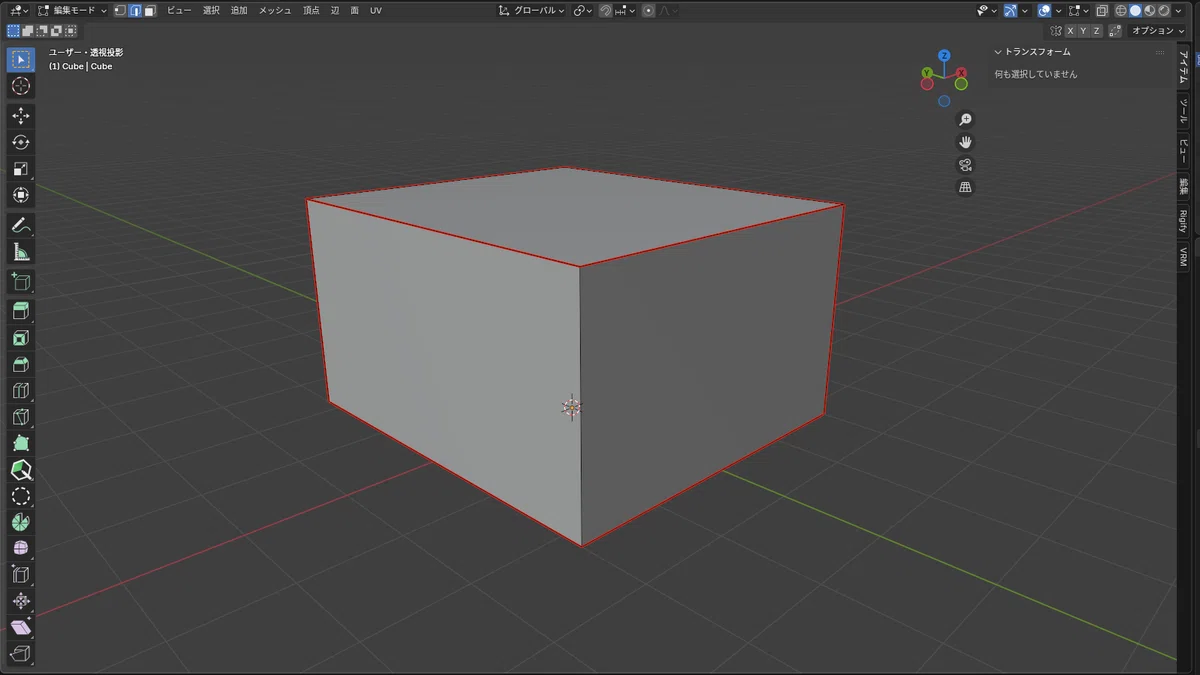Open the 追加 menu
The image size is (1200, 675).
point(239,10)
